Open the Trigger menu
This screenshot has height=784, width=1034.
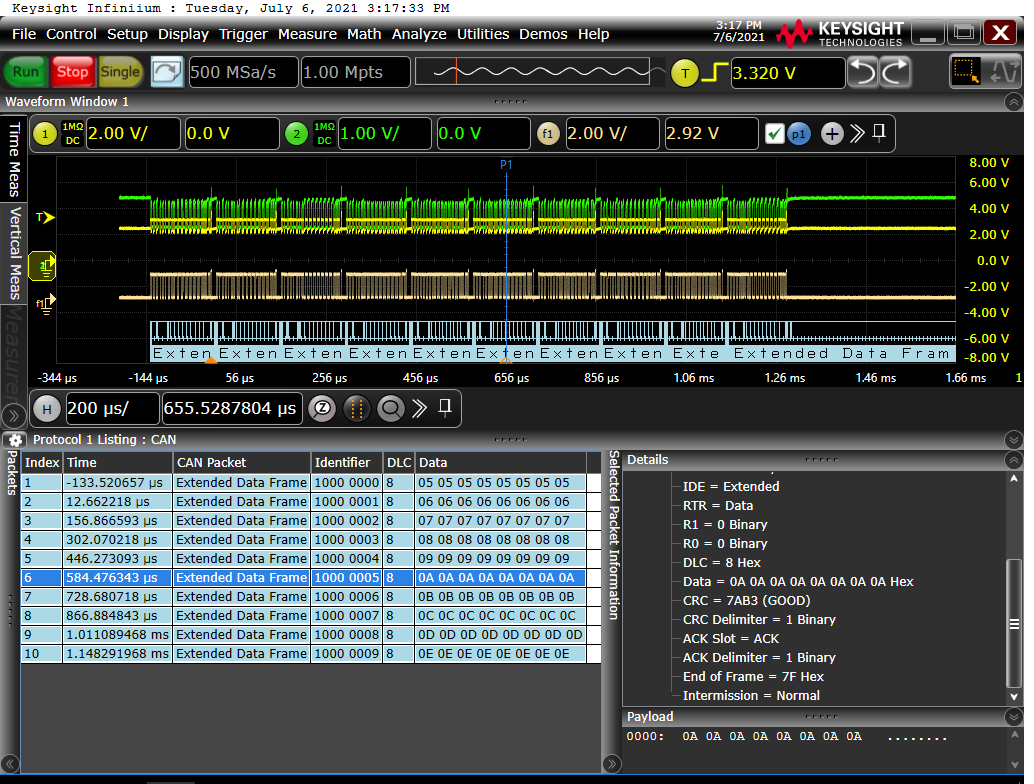243,34
